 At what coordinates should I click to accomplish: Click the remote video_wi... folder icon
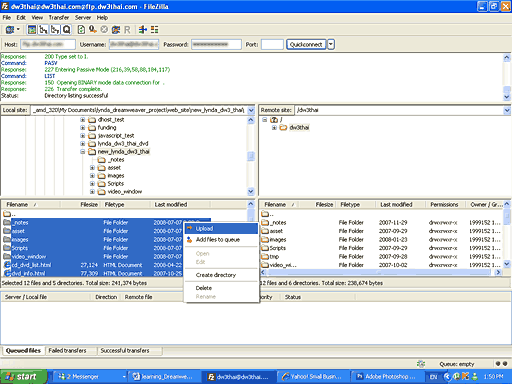pos(265,265)
